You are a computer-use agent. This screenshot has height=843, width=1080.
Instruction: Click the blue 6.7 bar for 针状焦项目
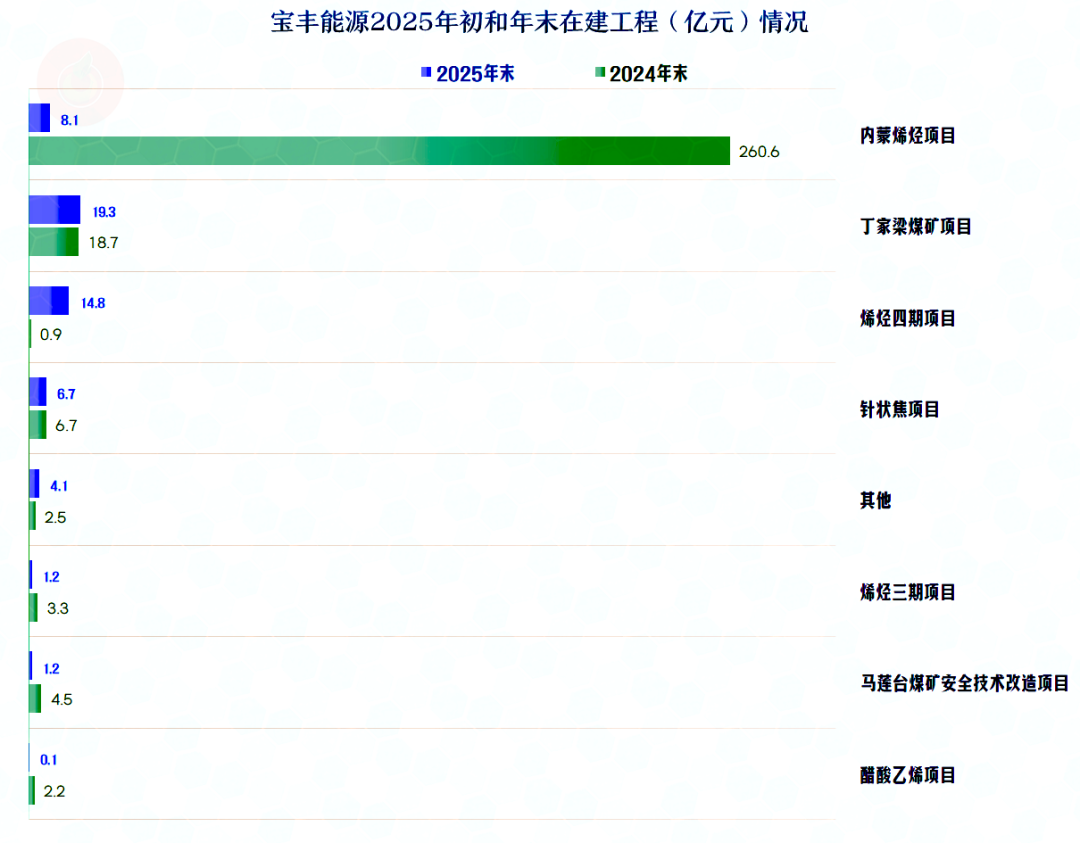[38, 392]
